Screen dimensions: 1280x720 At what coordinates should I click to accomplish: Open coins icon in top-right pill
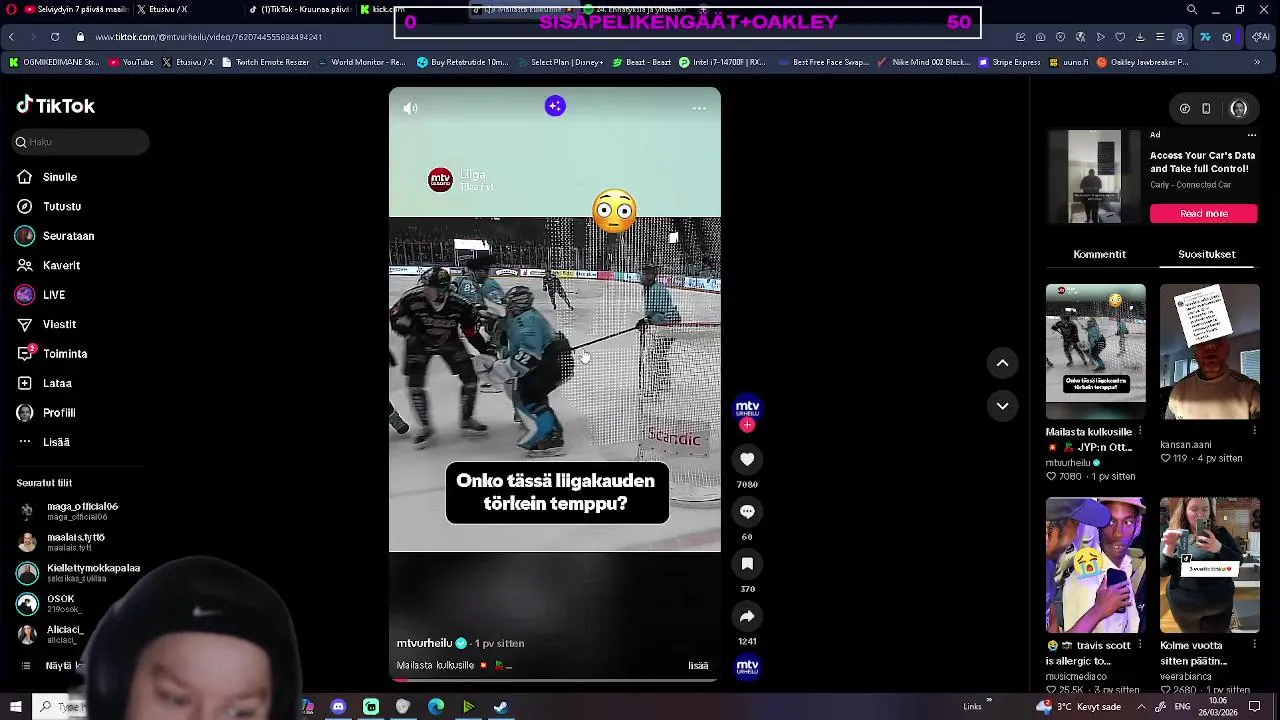tap(1185, 108)
